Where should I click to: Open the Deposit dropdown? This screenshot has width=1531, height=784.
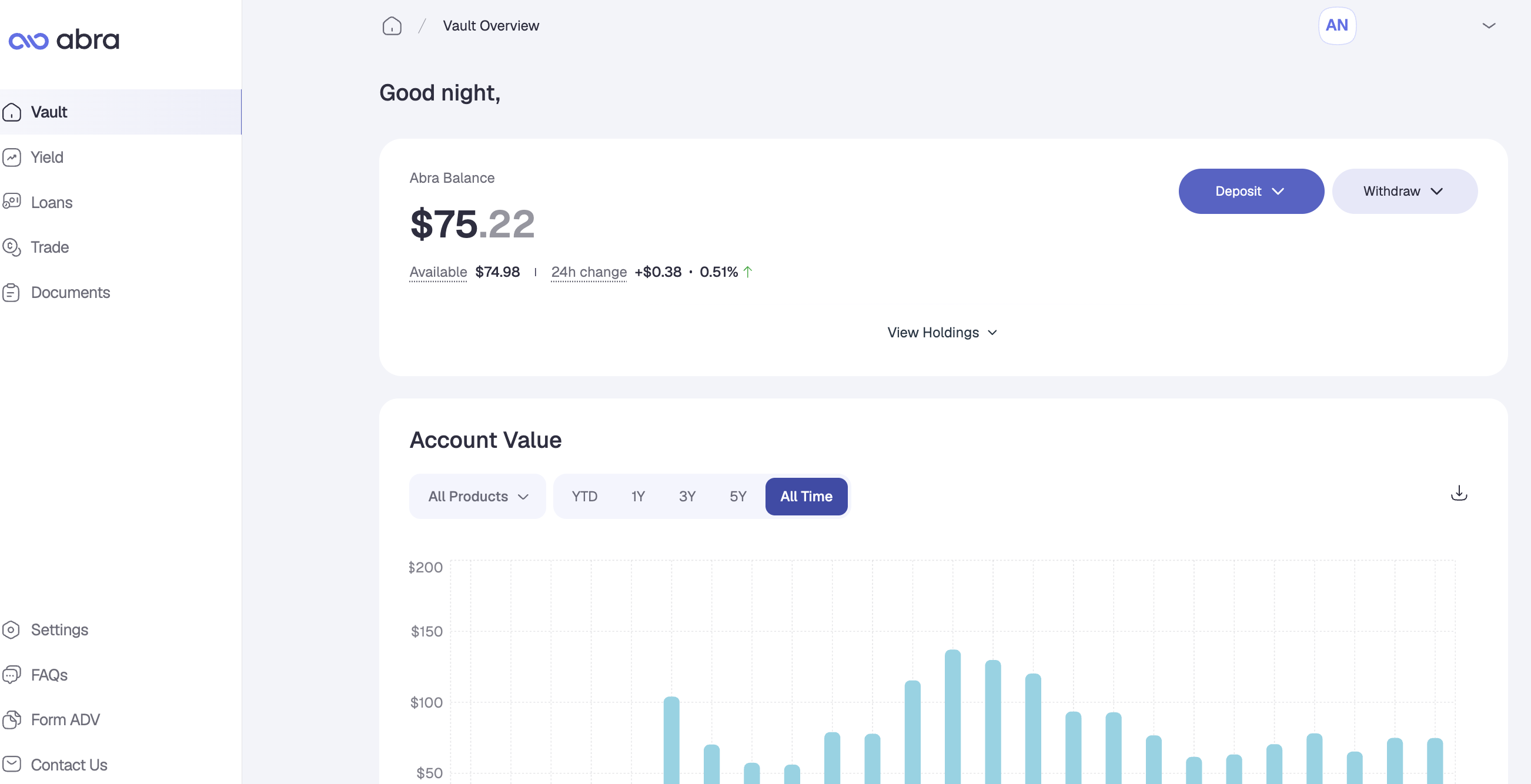point(1251,191)
